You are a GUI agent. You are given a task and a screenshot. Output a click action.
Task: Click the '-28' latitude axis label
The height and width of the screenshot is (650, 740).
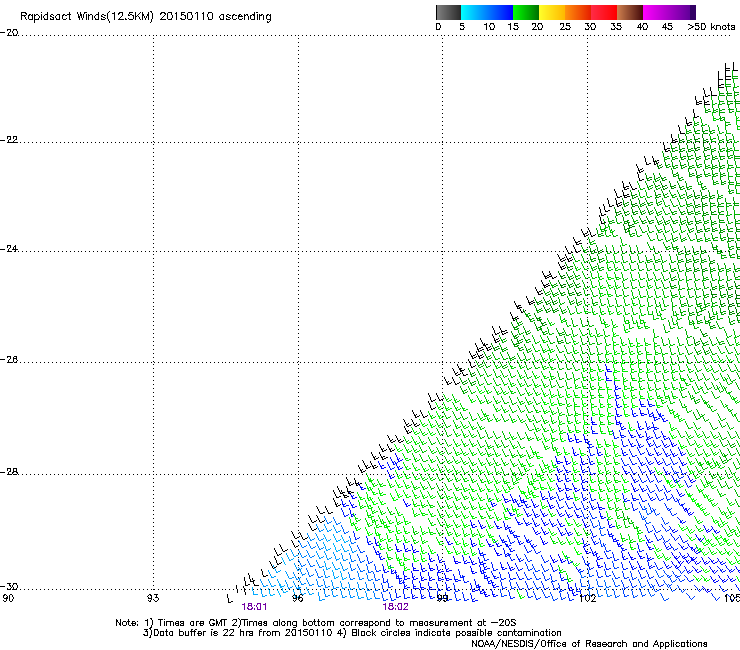9,472
